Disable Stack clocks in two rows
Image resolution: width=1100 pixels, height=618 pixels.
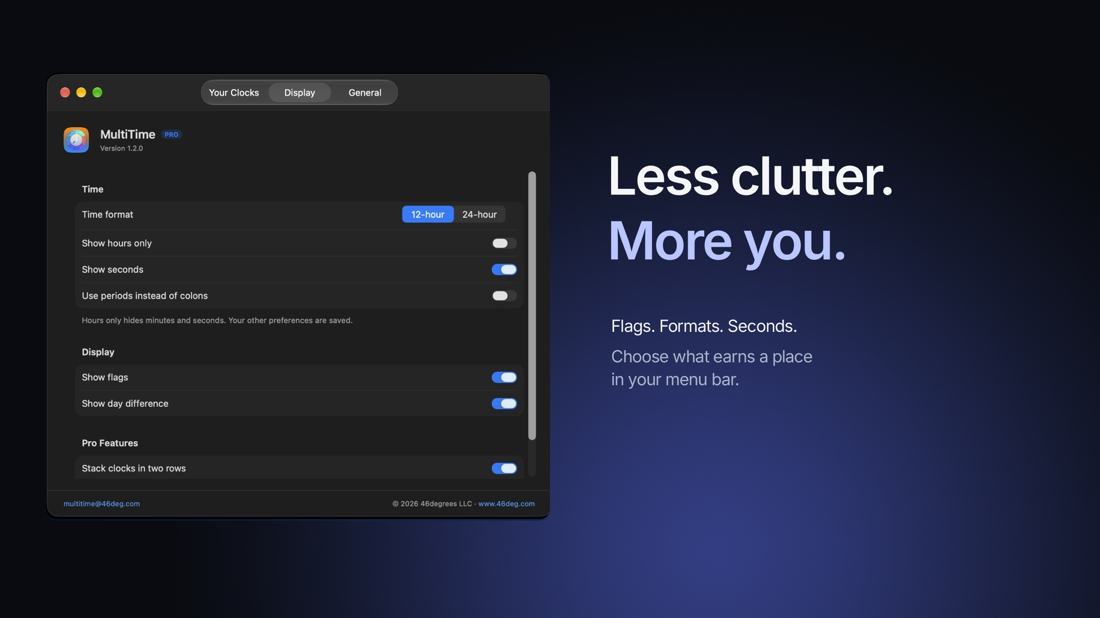pos(504,469)
